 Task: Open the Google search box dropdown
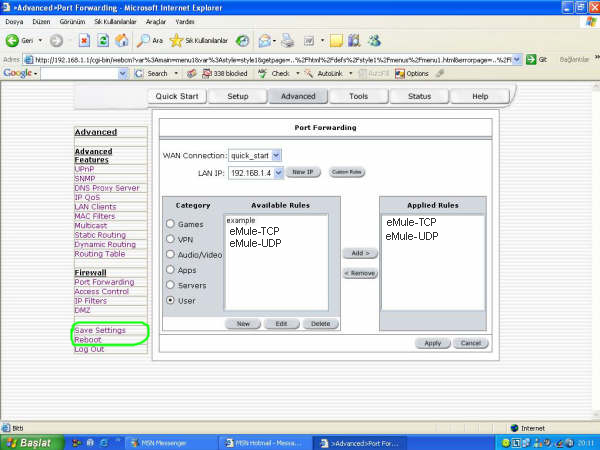(123, 73)
